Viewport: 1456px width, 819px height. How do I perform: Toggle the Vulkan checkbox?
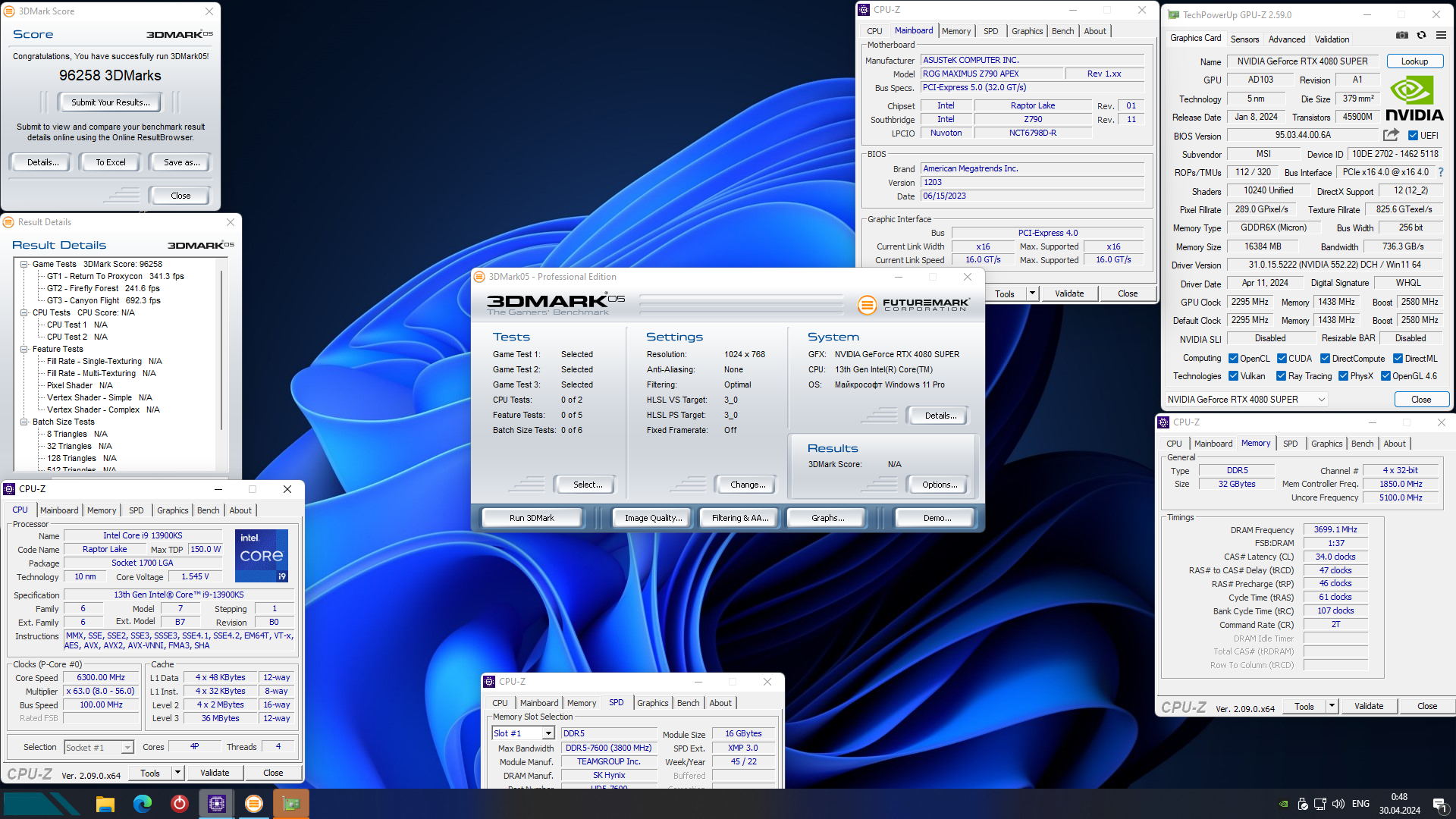pos(1234,376)
